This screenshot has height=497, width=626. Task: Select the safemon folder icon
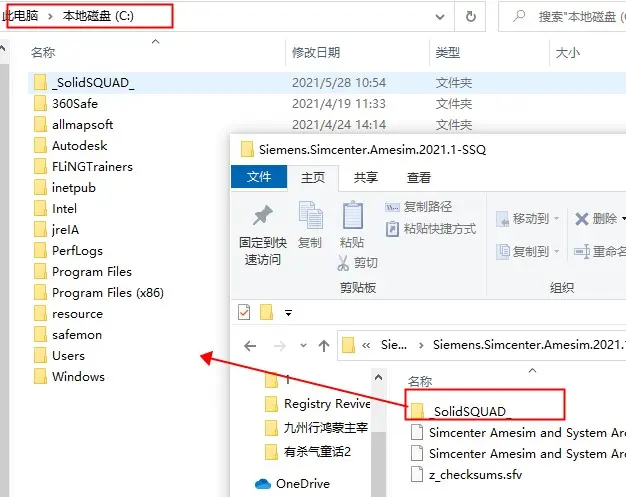[x=40, y=335]
